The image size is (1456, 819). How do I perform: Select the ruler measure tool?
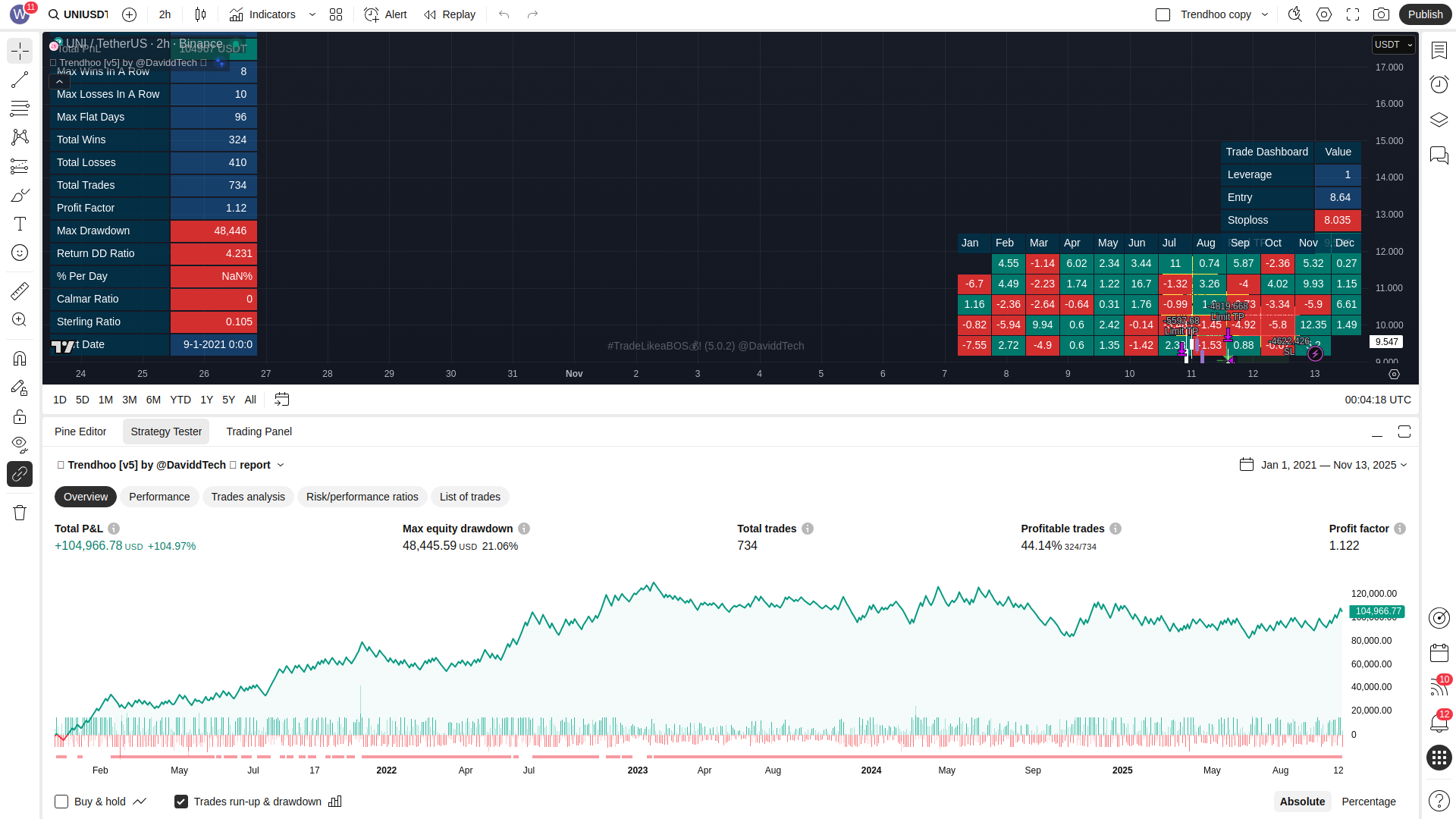[20, 290]
